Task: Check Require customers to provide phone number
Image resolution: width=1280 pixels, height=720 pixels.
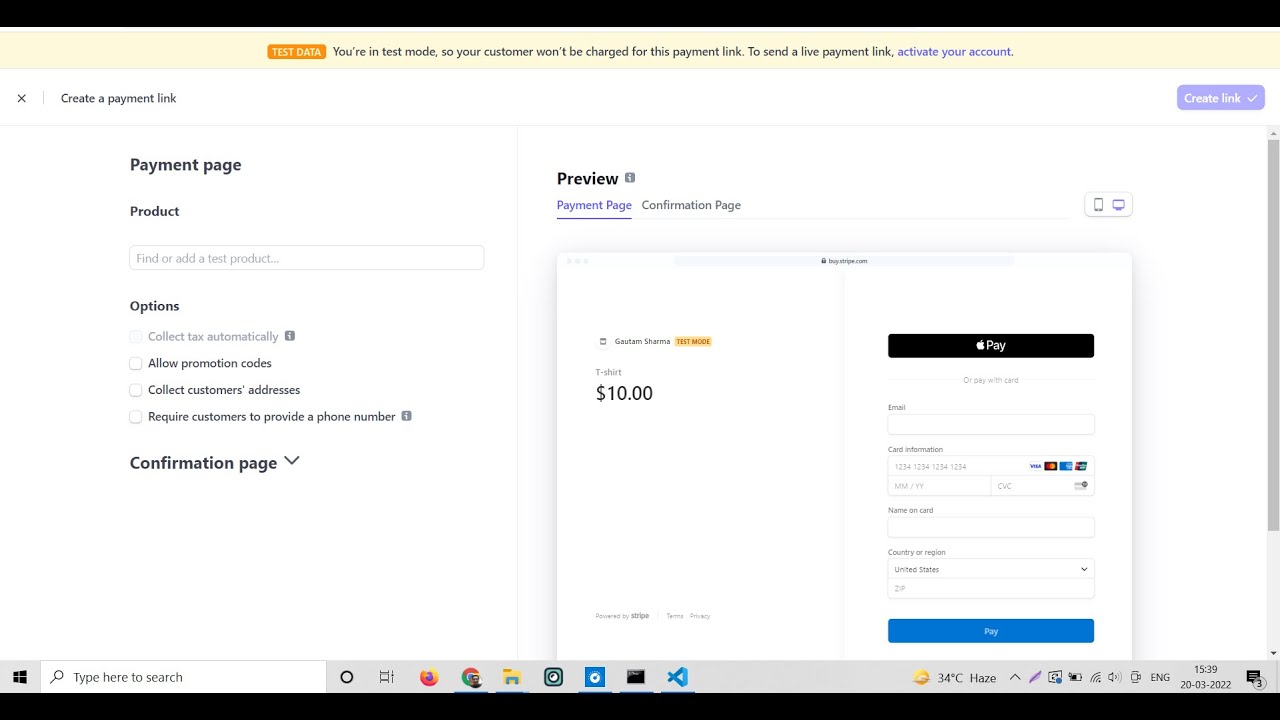Action: click(136, 417)
